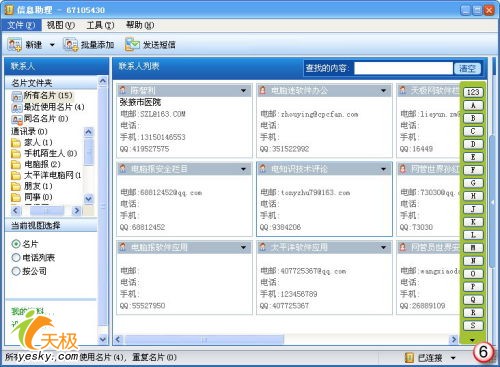Screen dimensions: 500x367
Task: Click the 批量添加 batch add toolbar button
Action: (89, 45)
